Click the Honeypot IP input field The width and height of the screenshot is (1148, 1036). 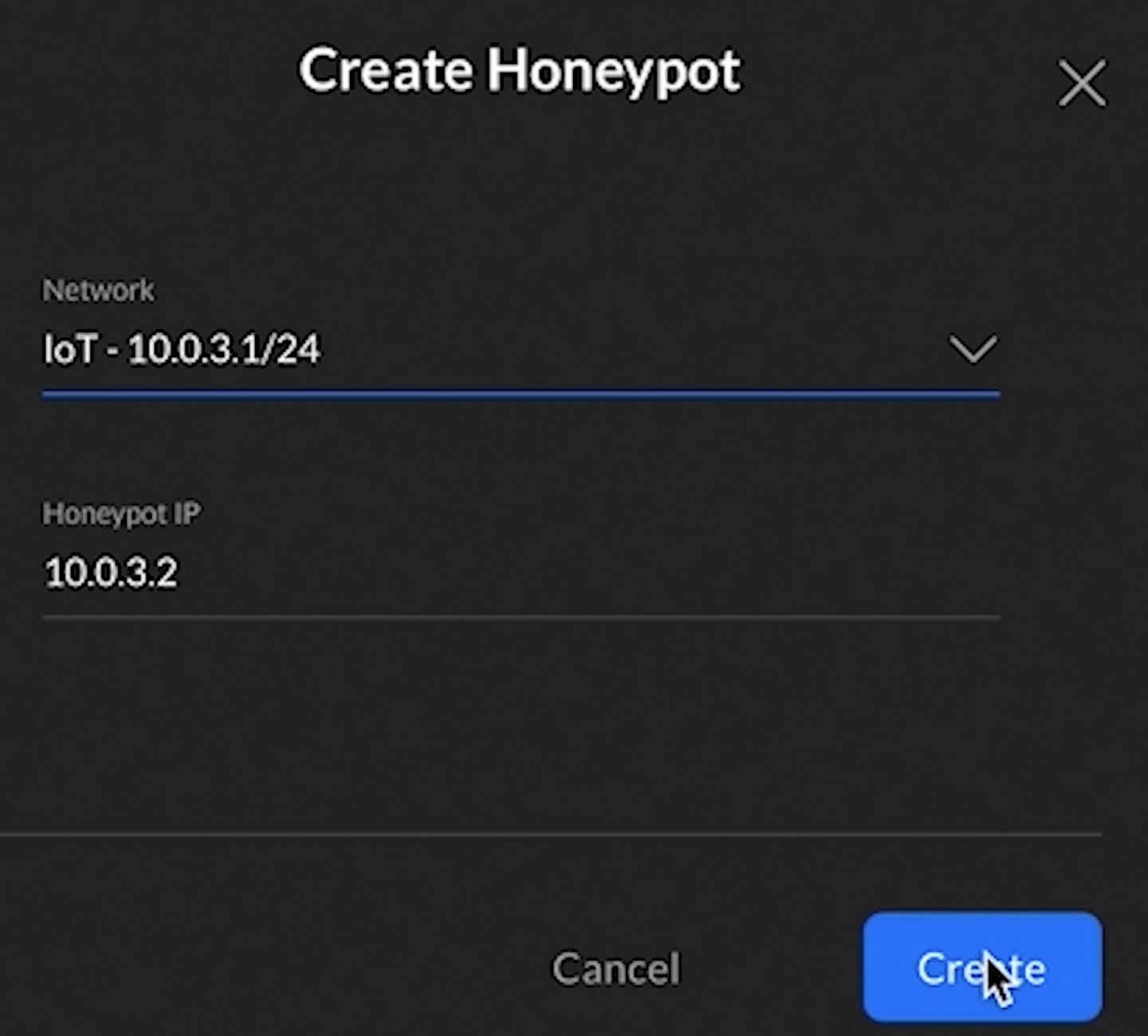(521, 573)
